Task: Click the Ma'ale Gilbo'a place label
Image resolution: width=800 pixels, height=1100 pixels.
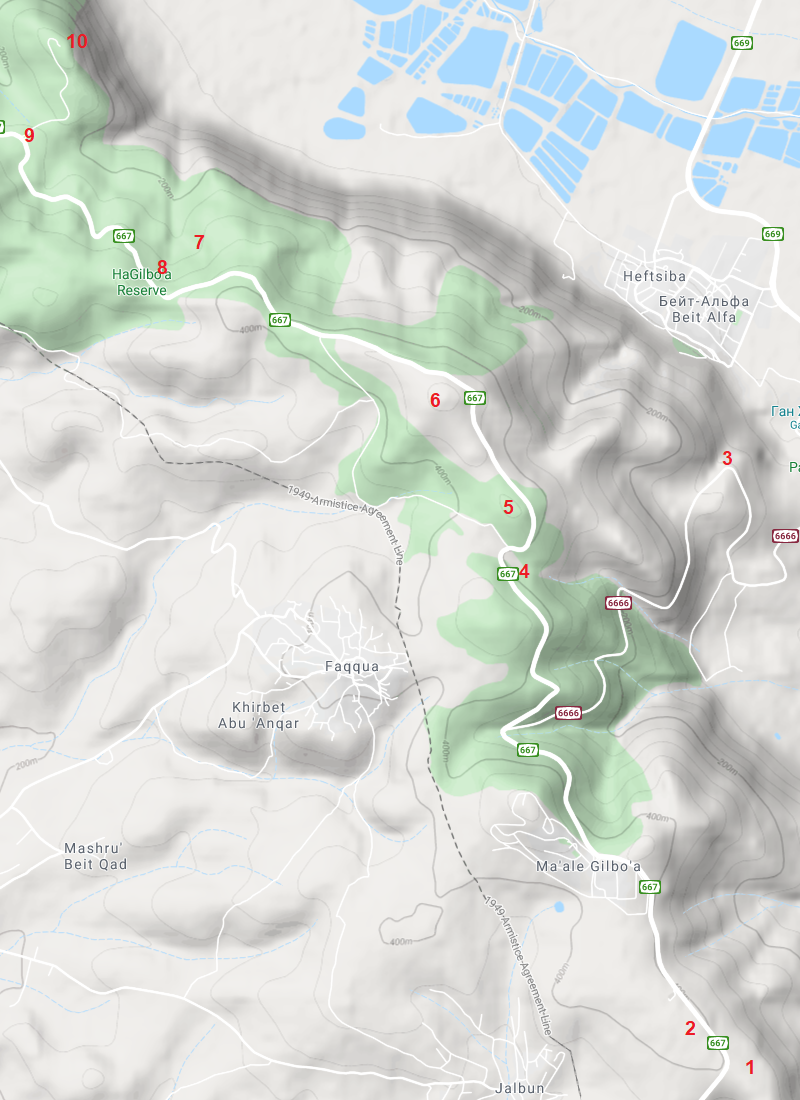Action: tap(588, 866)
